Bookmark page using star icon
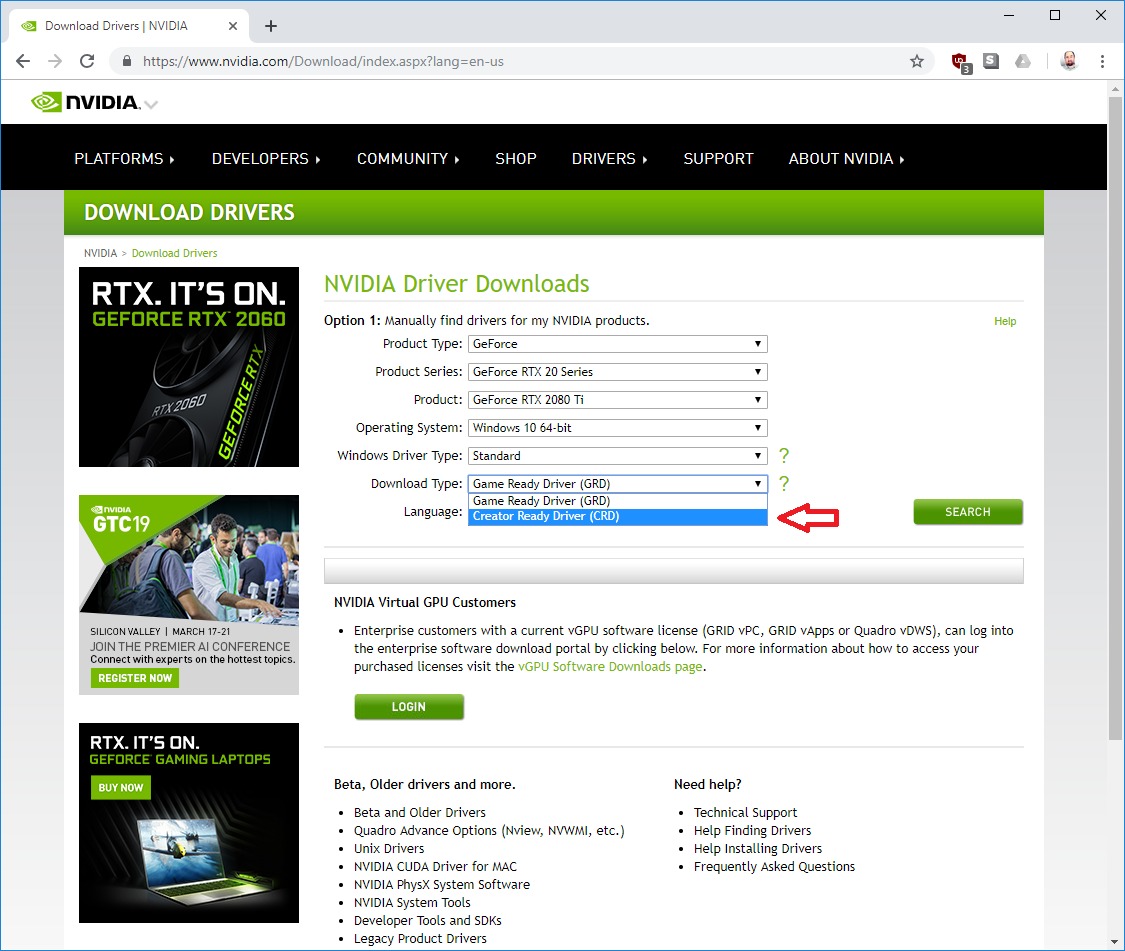The height and width of the screenshot is (951, 1125). click(x=916, y=61)
